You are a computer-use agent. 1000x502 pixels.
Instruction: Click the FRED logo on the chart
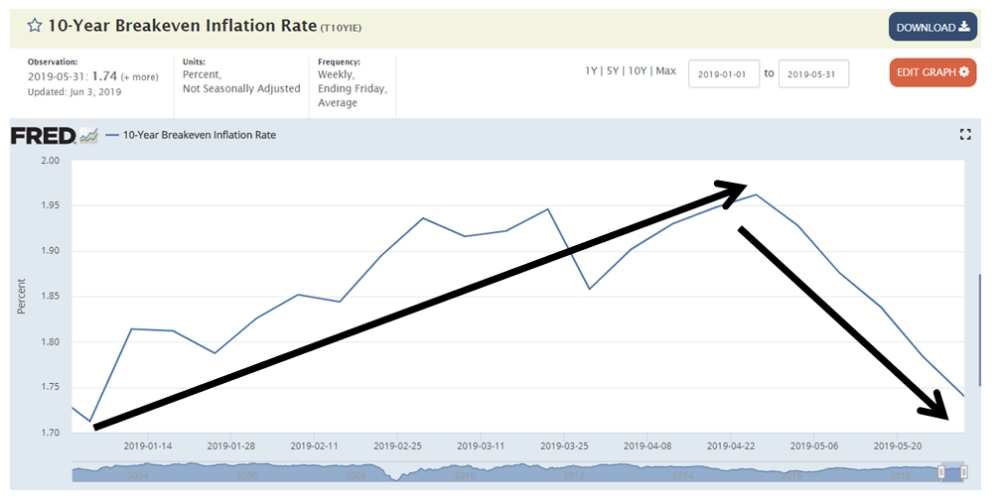(43, 136)
